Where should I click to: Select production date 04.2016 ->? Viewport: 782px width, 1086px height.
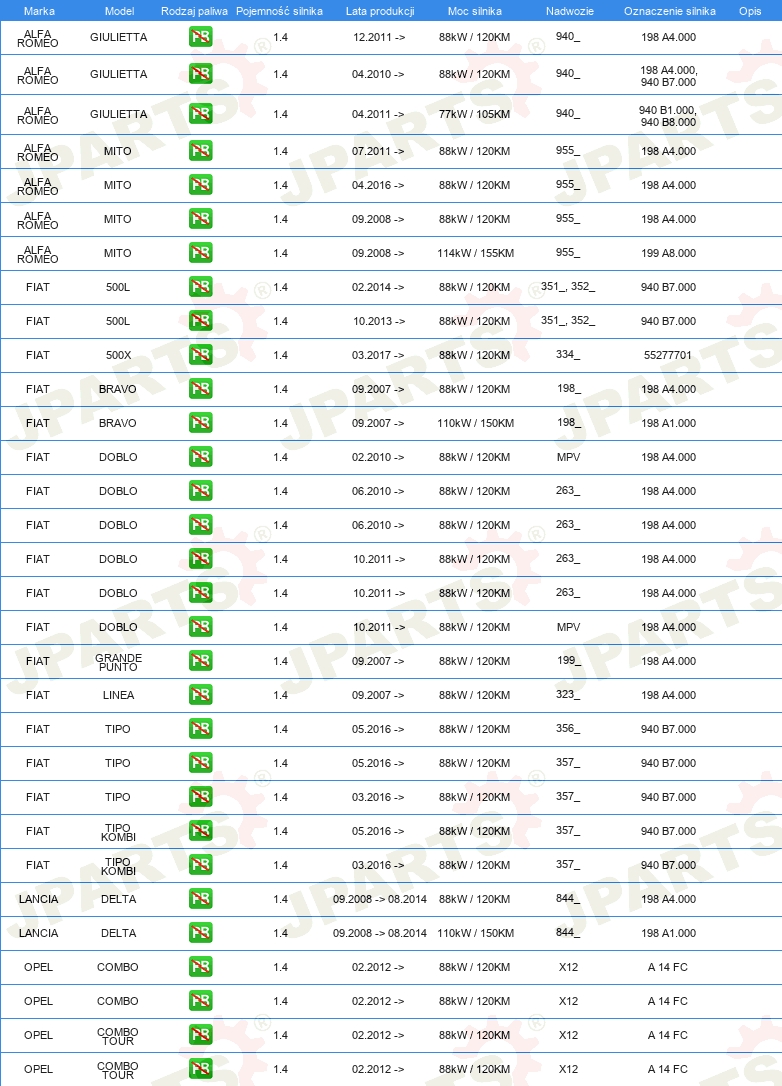378,186
